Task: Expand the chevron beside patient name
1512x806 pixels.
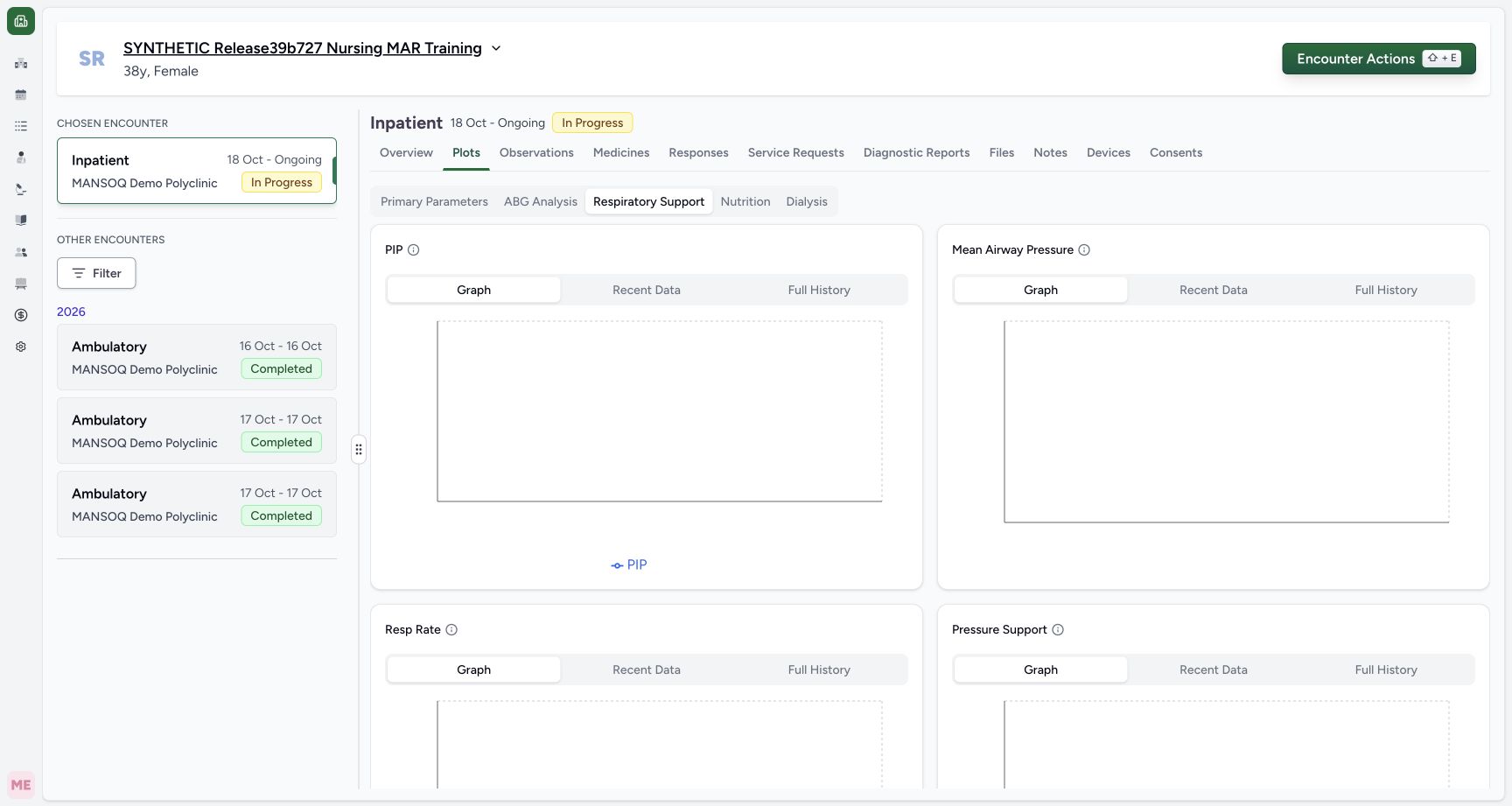Action: (496, 48)
